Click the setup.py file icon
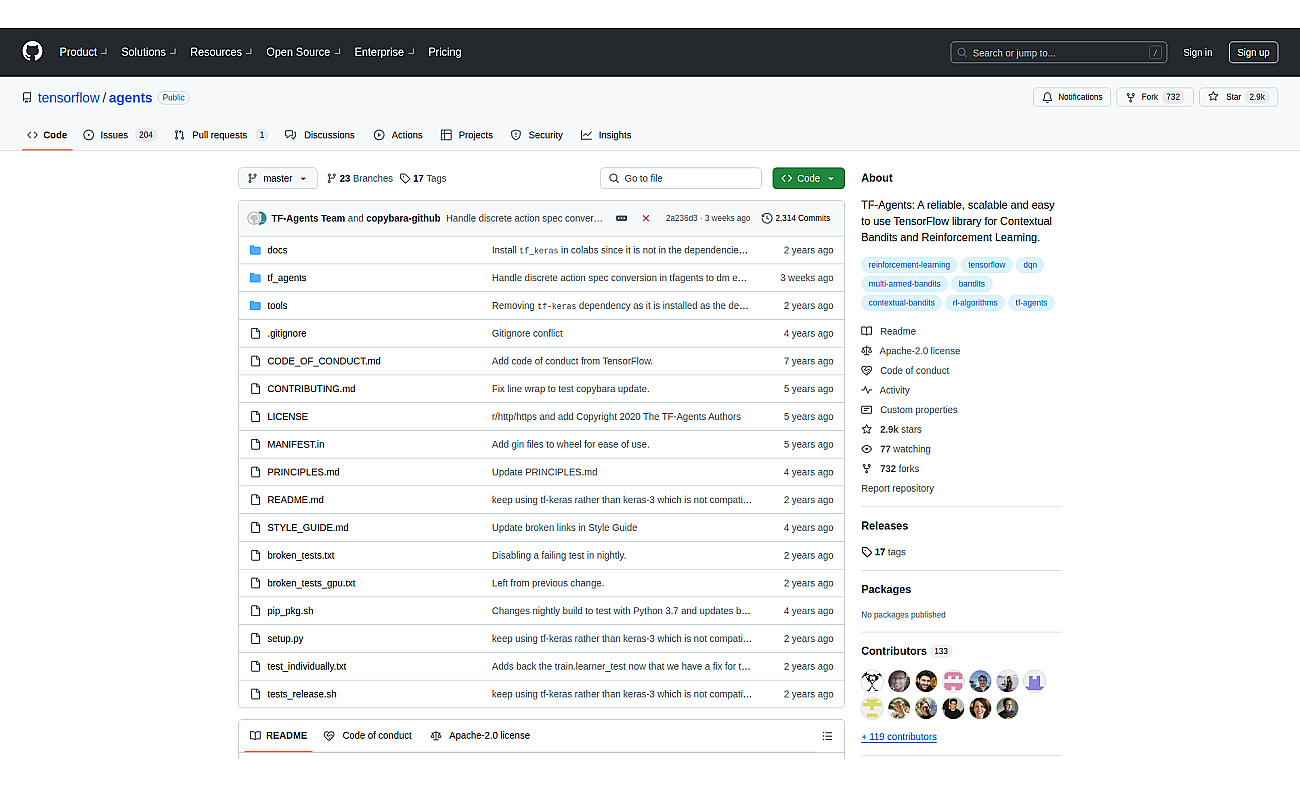 [x=255, y=638]
